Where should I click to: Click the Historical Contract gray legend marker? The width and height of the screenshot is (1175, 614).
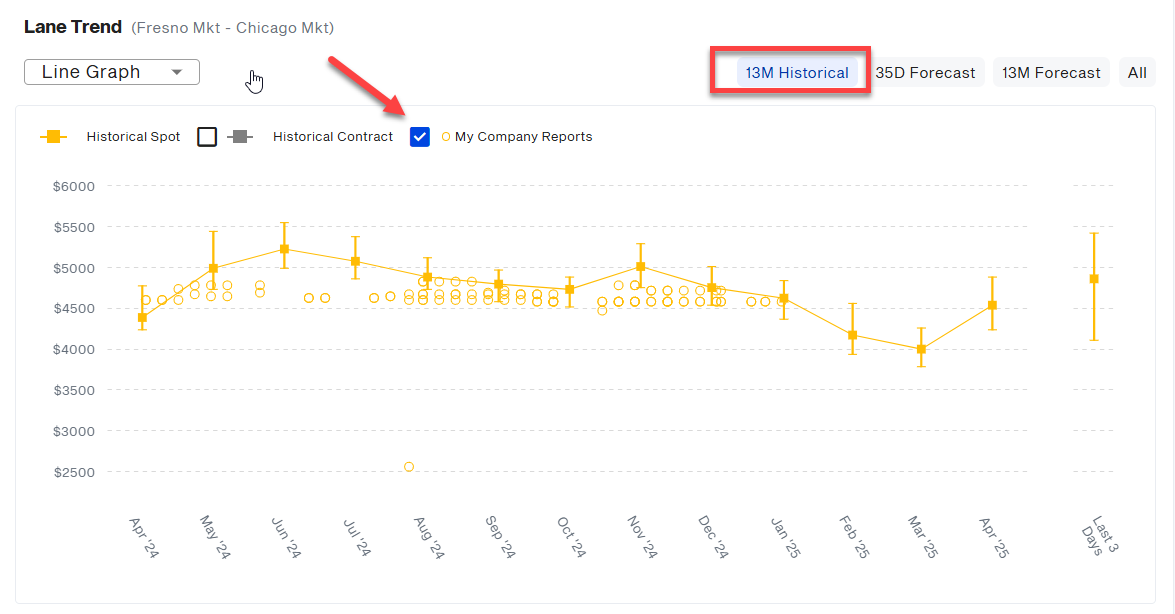point(240,136)
